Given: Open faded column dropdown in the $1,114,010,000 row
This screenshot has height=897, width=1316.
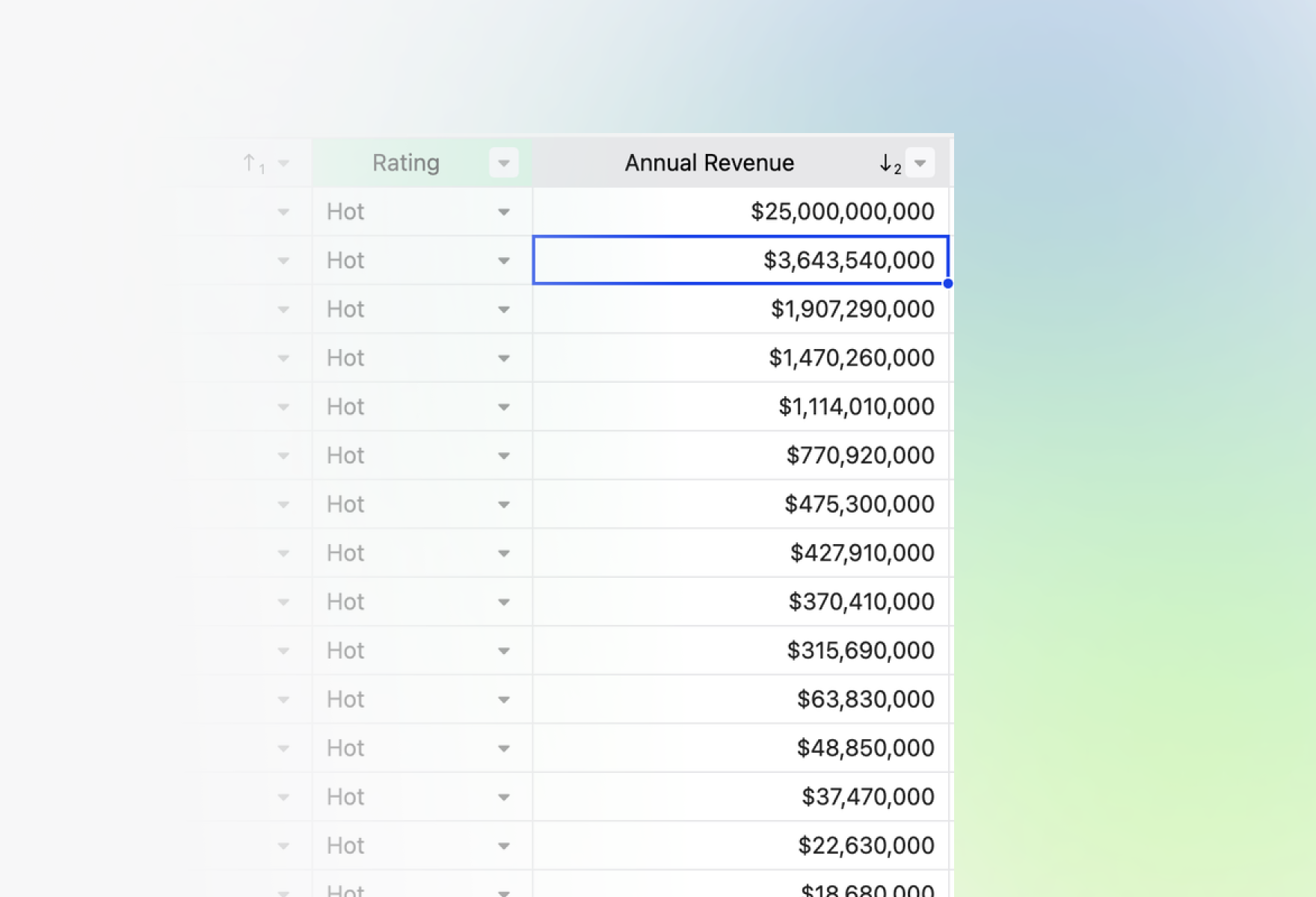Looking at the screenshot, I should [283, 407].
